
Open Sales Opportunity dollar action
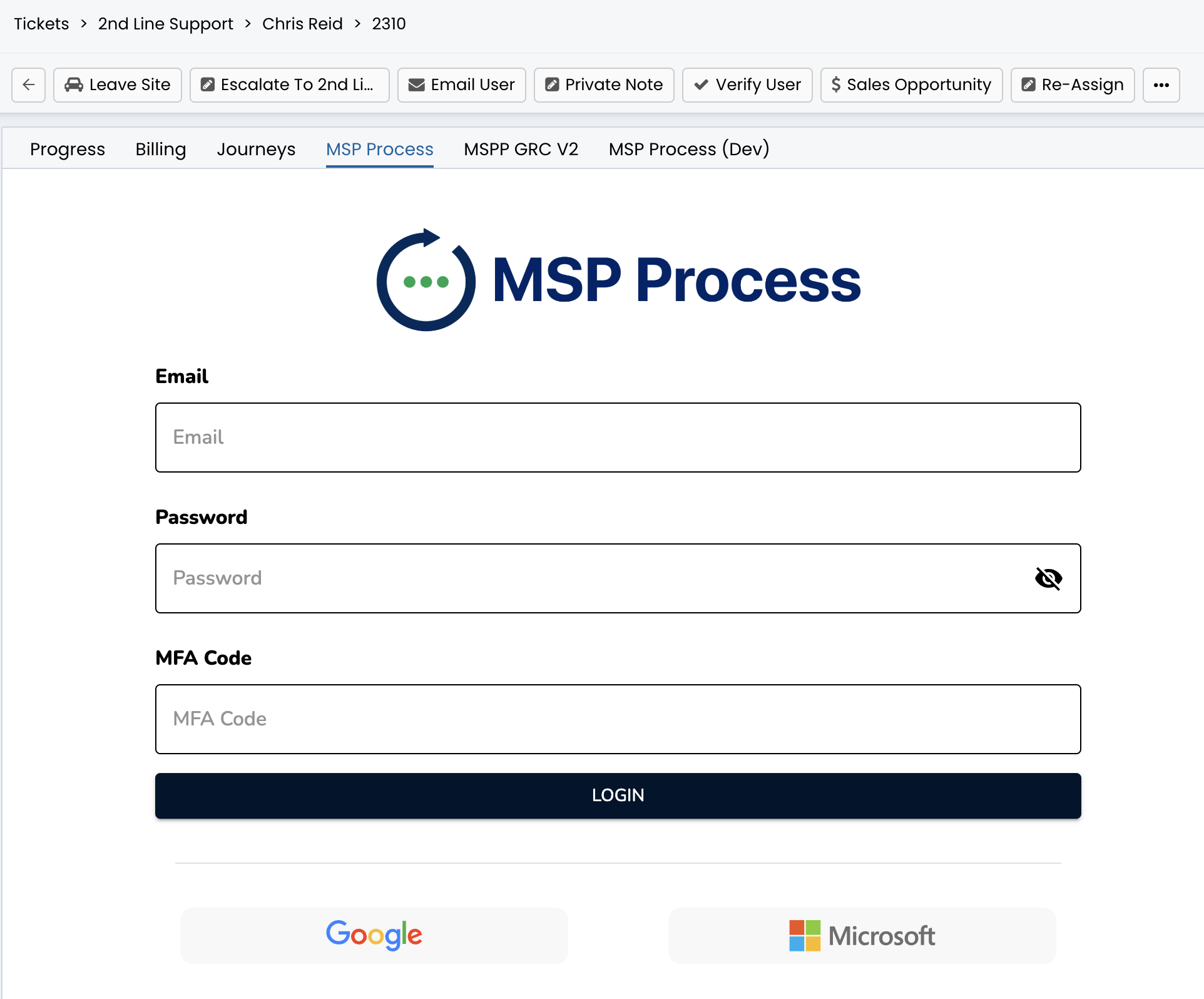click(911, 85)
